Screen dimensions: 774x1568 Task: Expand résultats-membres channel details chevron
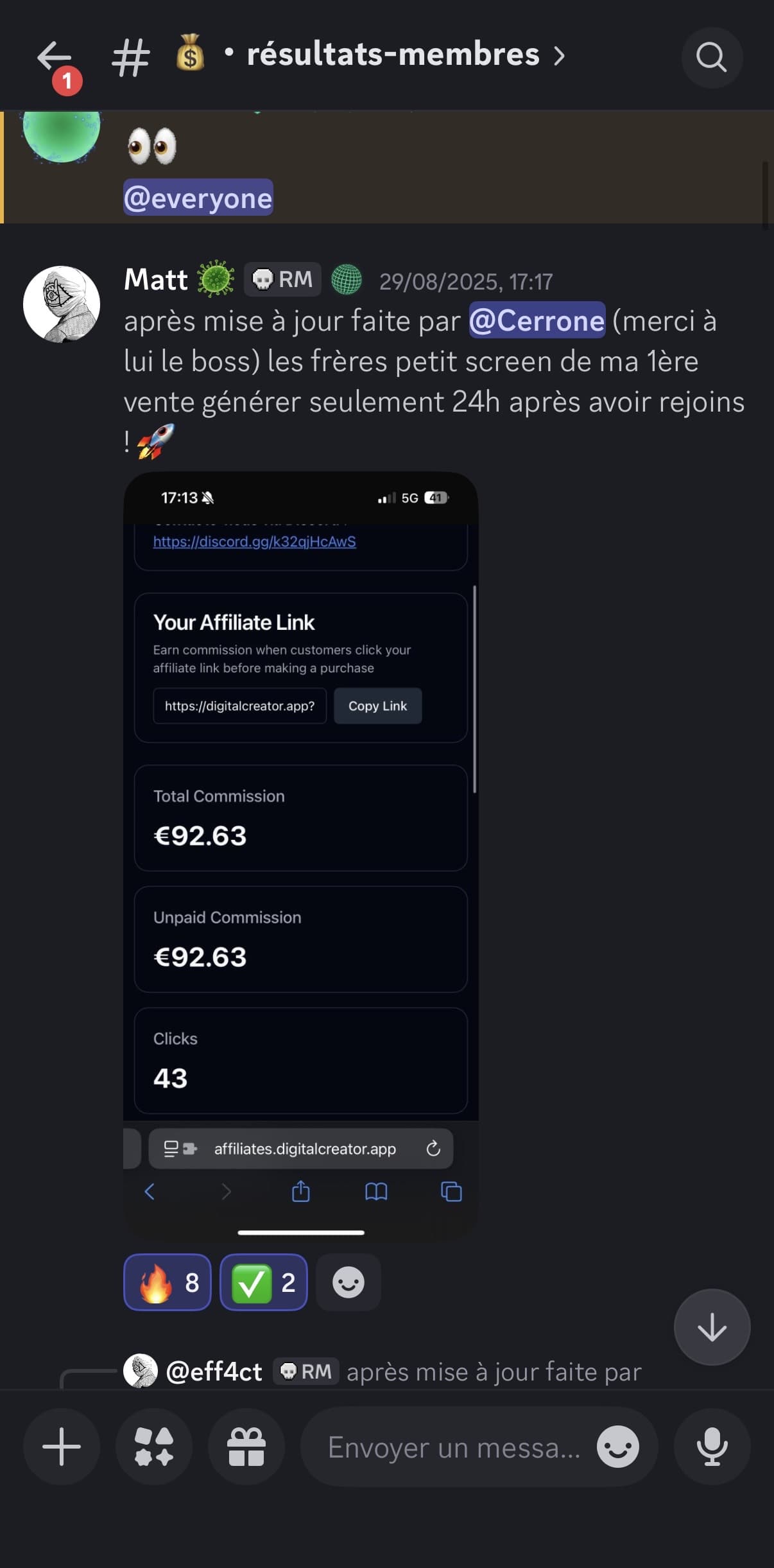pyautogui.click(x=560, y=57)
